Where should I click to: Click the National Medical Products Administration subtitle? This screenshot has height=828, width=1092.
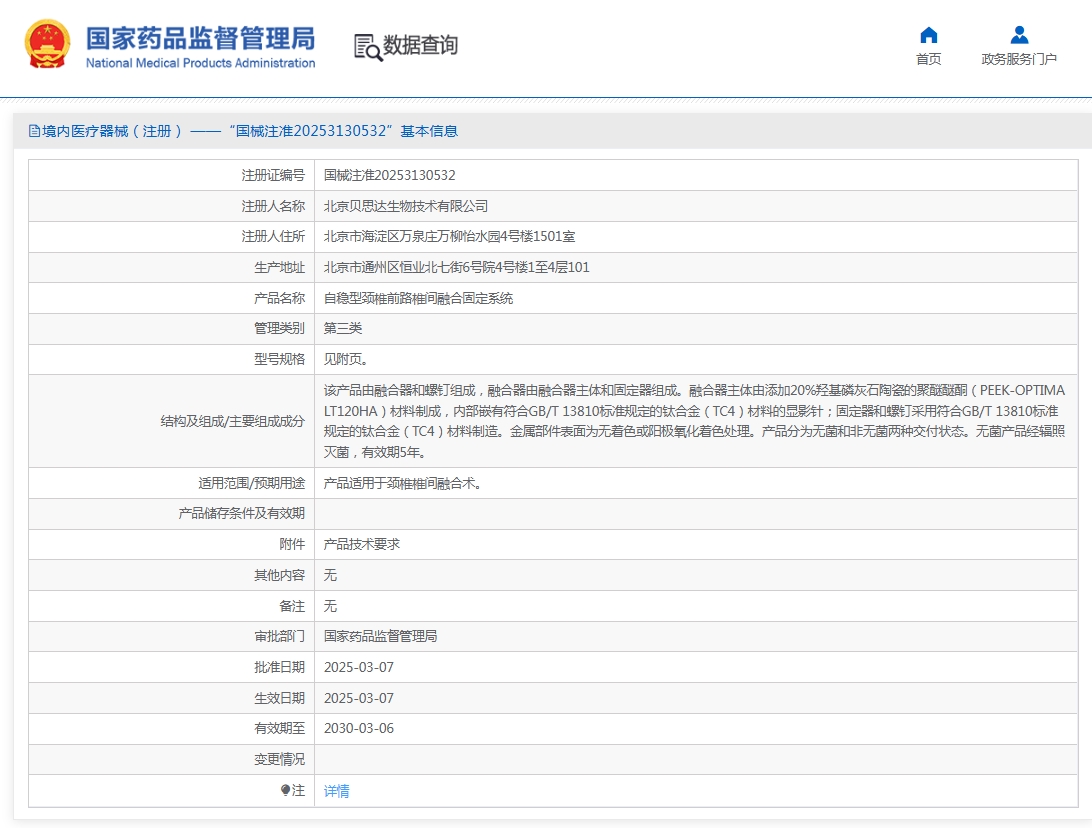click(x=201, y=63)
